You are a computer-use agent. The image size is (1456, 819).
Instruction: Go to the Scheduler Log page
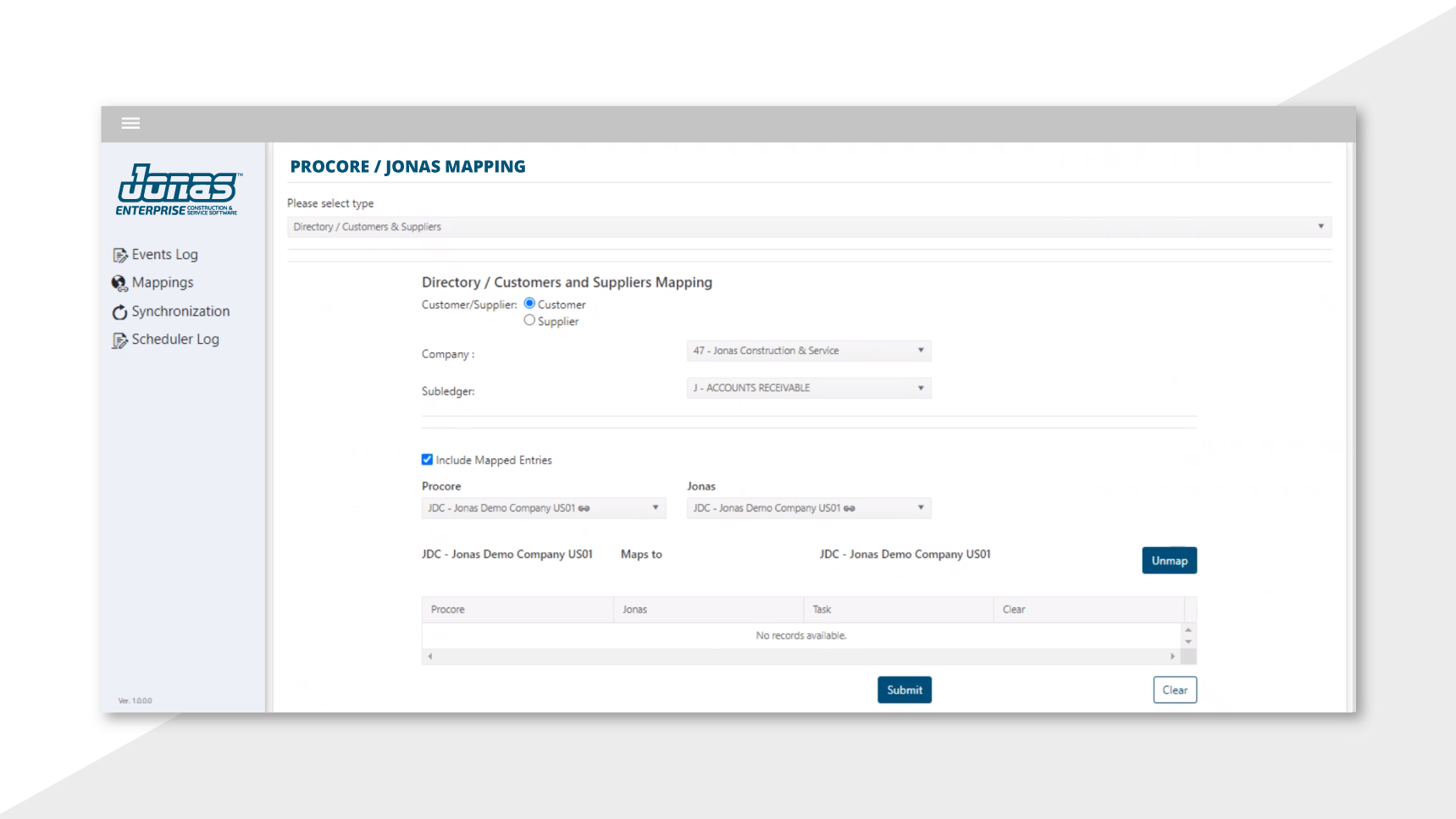click(175, 340)
